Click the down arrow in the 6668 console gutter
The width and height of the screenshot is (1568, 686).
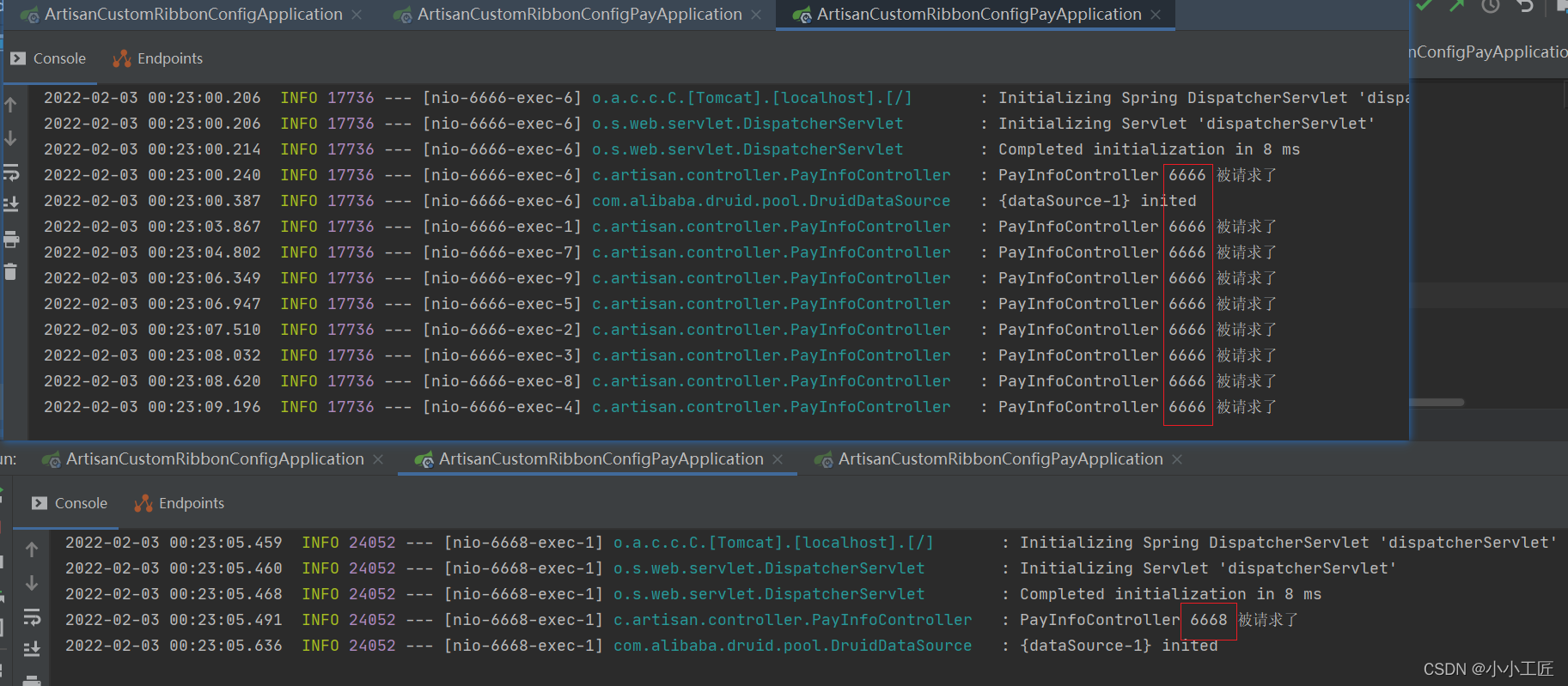32,583
